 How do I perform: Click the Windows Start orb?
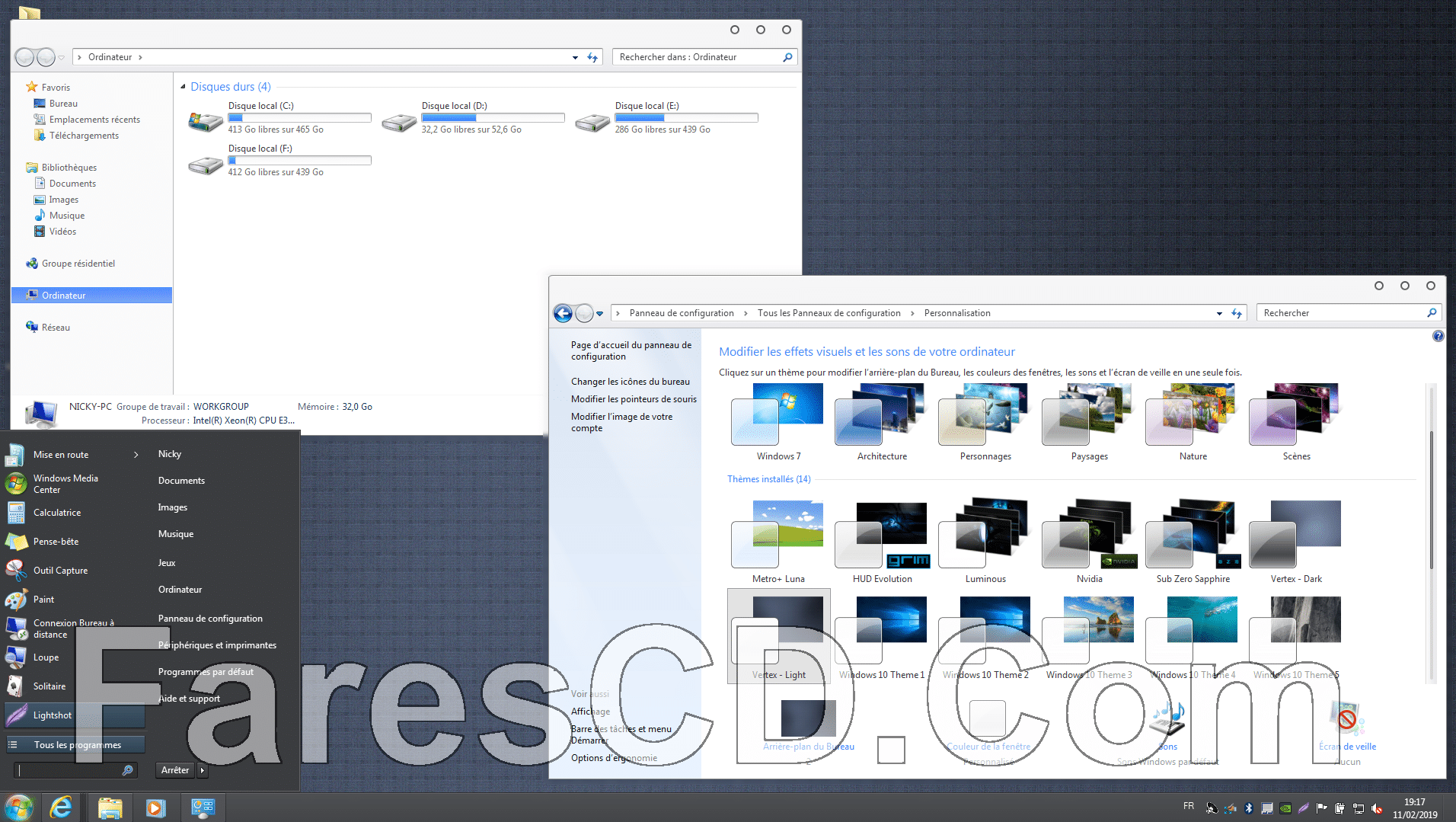(18, 807)
